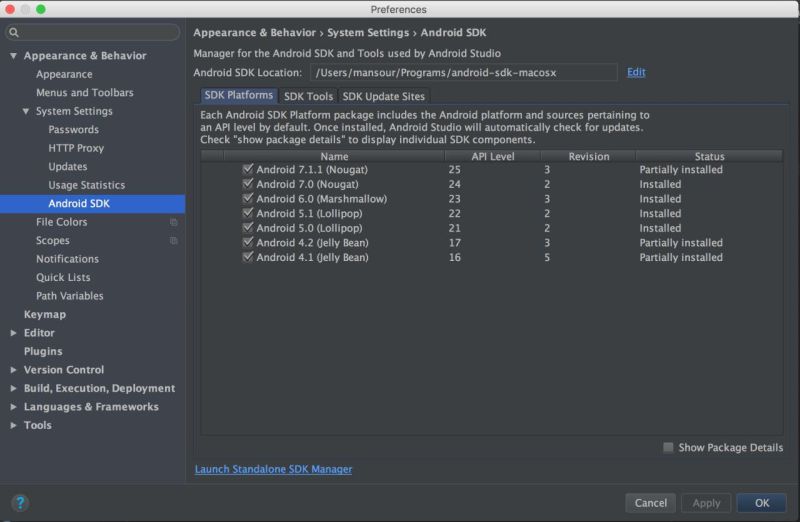Open Menus and Toolbars settings
This screenshot has height=522, width=800.
coord(85,92)
